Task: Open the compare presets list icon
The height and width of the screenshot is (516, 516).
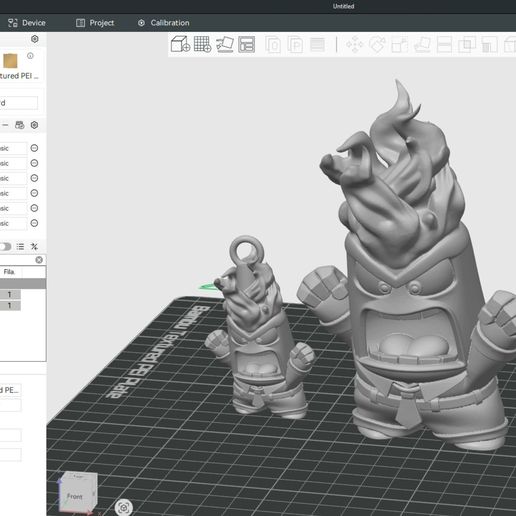Action: (x=20, y=247)
